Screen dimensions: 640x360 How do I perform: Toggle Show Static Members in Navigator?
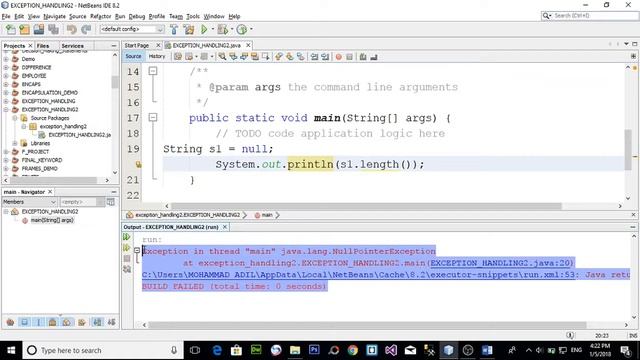point(39,322)
